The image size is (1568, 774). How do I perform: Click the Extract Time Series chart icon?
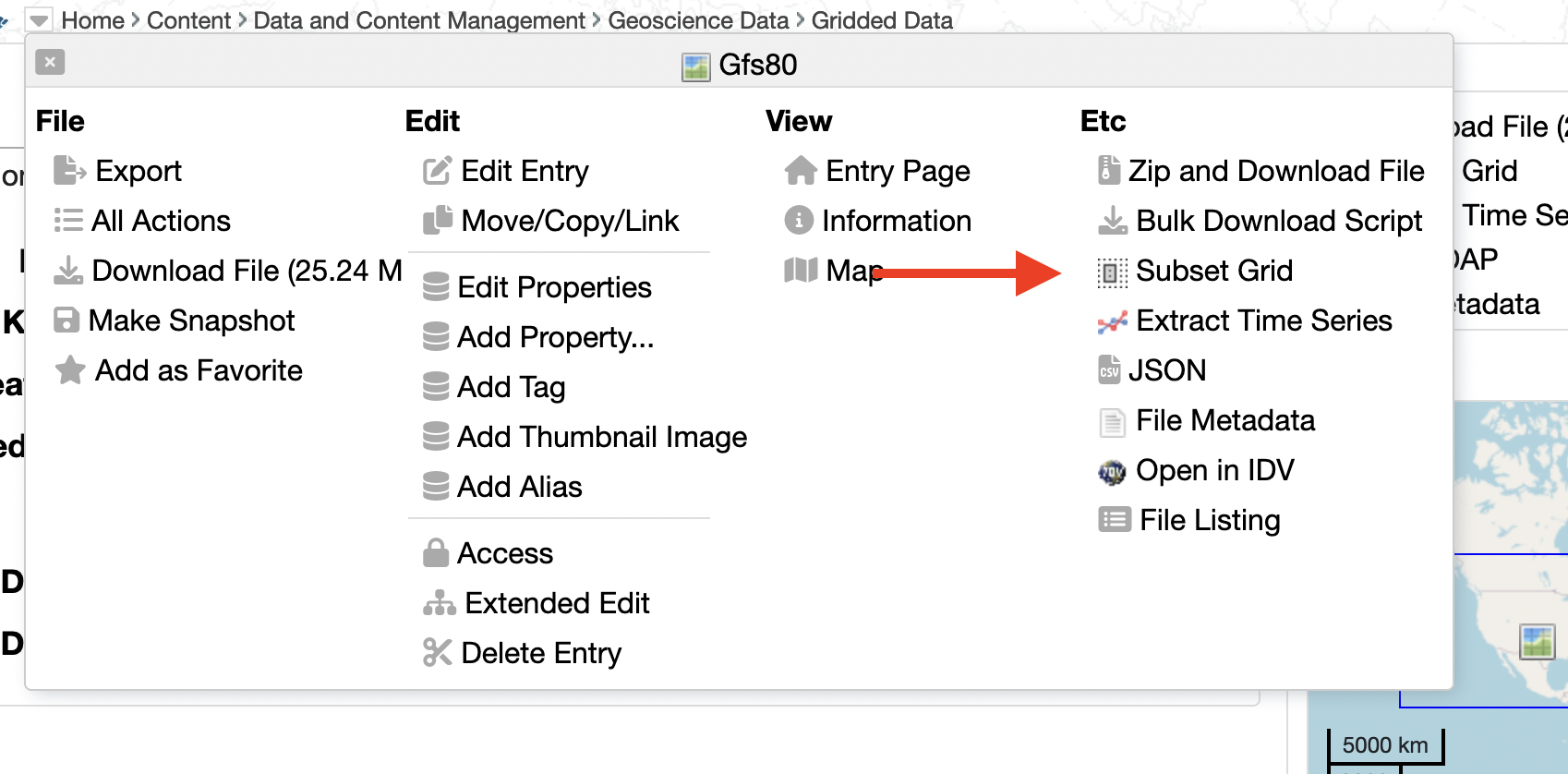pyautogui.click(x=1112, y=321)
